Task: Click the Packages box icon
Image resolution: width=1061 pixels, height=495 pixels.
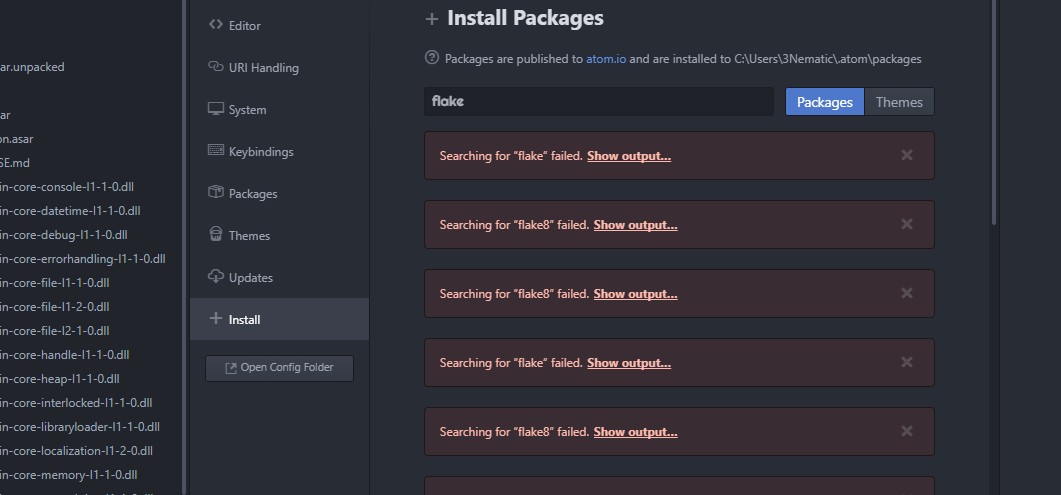Action: click(x=215, y=193)
